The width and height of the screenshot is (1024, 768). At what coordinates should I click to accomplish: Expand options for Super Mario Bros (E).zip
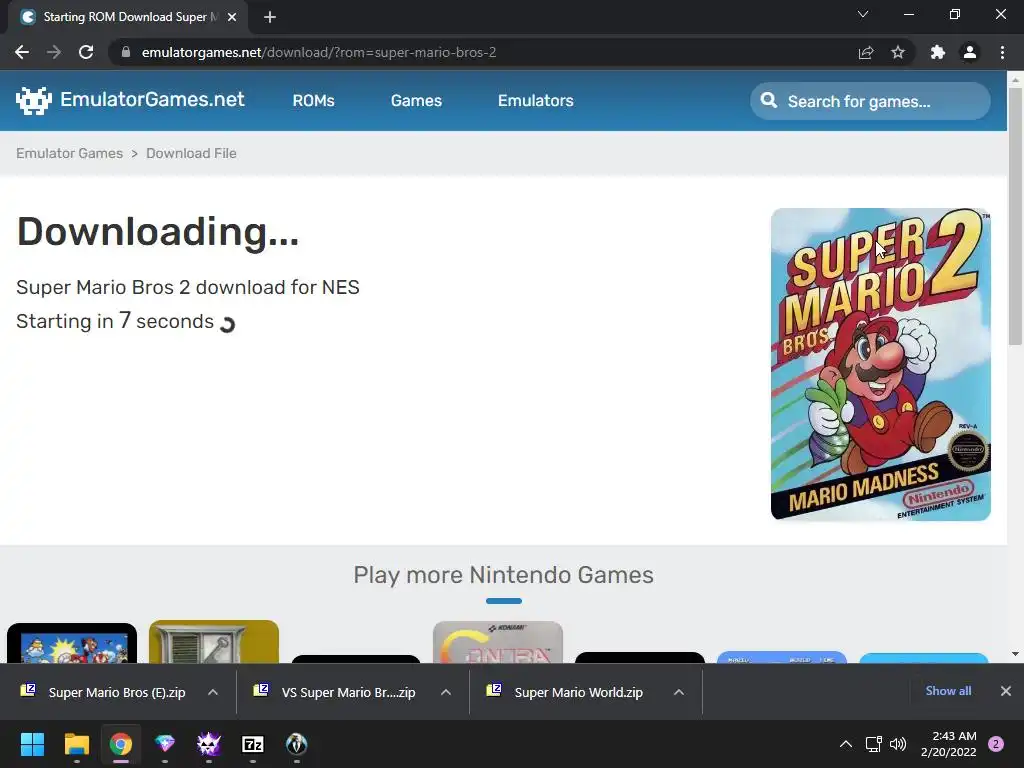tap(213, 692)
